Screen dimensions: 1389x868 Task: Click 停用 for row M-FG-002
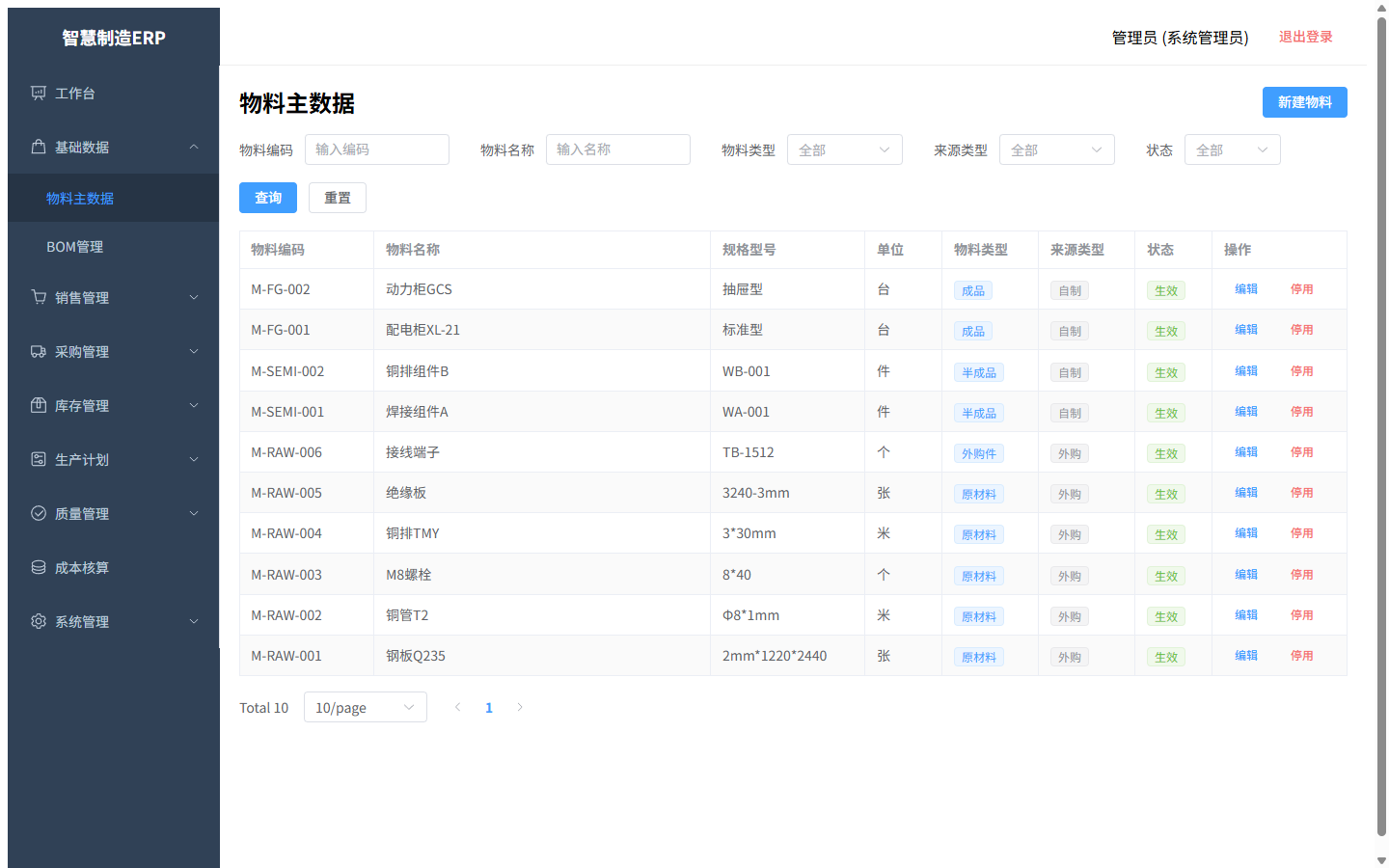click(x=1302, y=289)
